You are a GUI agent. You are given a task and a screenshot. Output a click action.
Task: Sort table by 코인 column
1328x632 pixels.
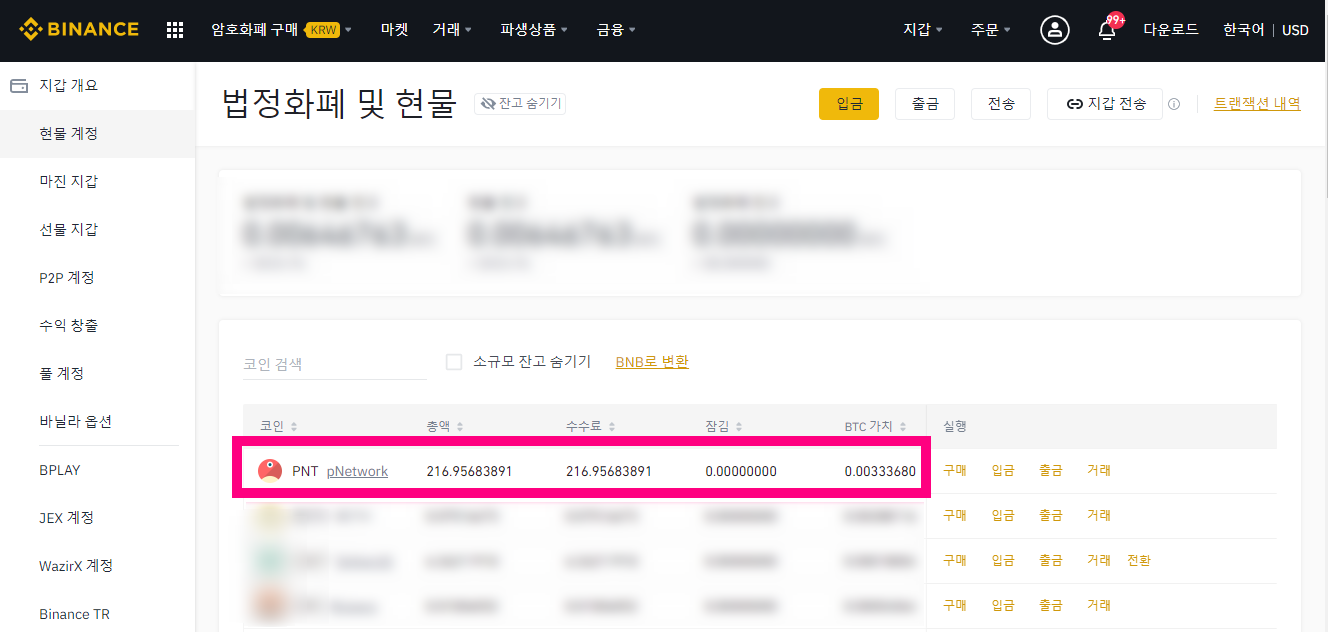pyautogui.click(x=279, y=427)
